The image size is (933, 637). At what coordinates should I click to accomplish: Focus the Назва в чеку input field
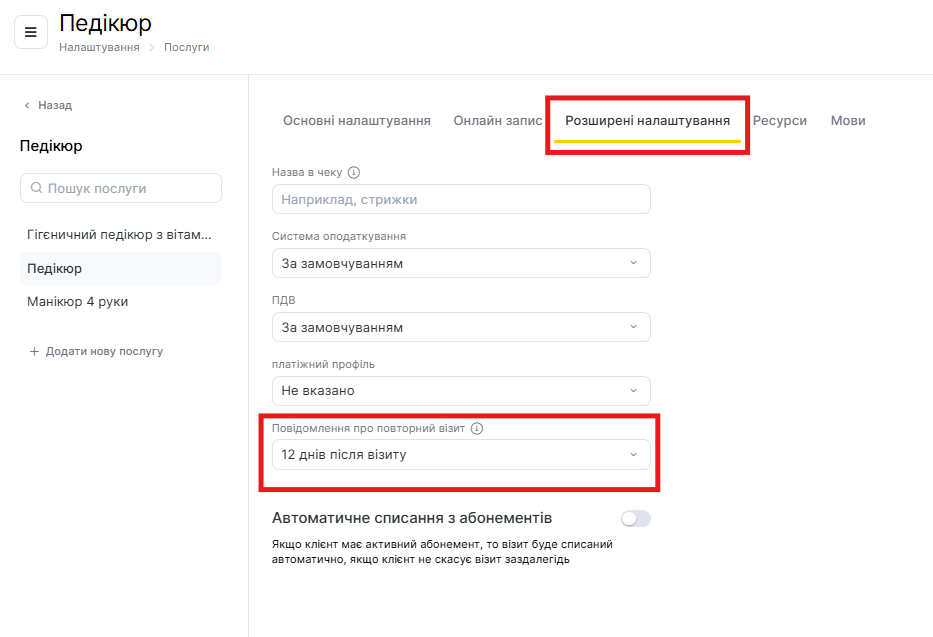click(461, 199)
